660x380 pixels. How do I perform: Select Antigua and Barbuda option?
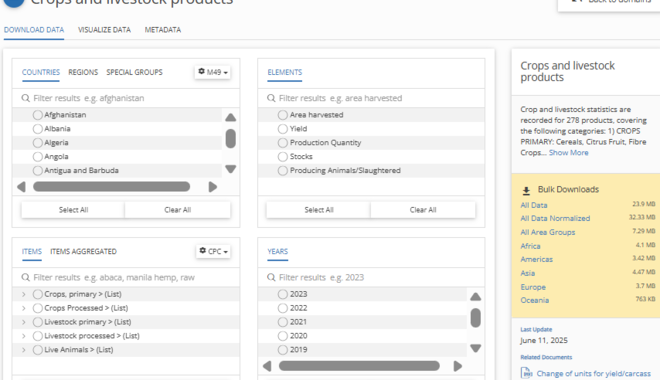pyautogui.click(x=37, y=170)
